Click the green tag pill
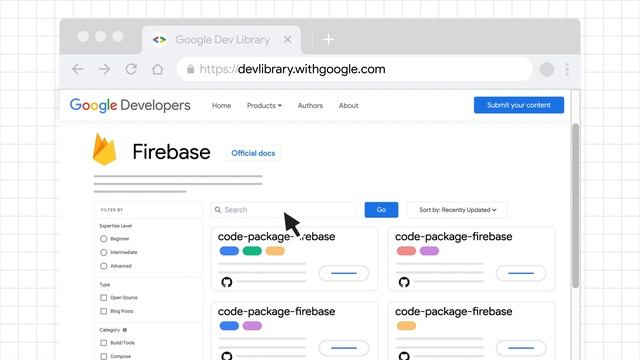Screen dimensions: 640x360 [x=252, y=251]
